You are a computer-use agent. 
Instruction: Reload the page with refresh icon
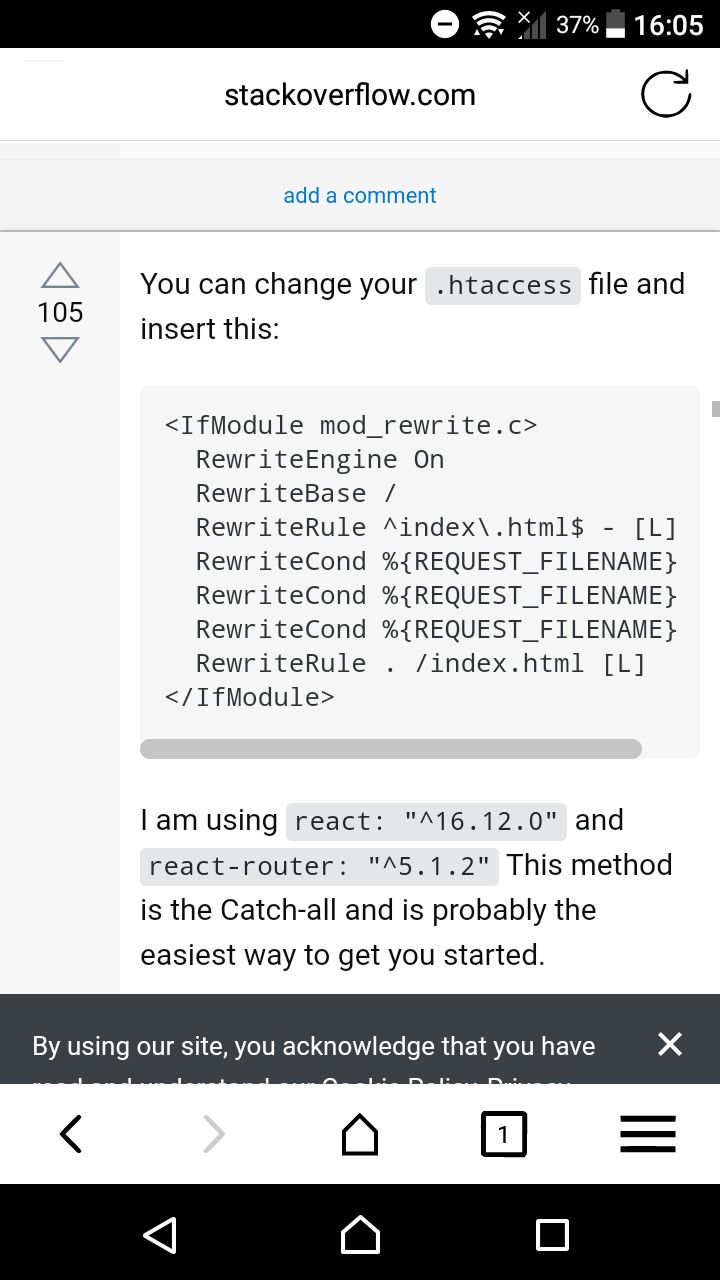point(665,95)
